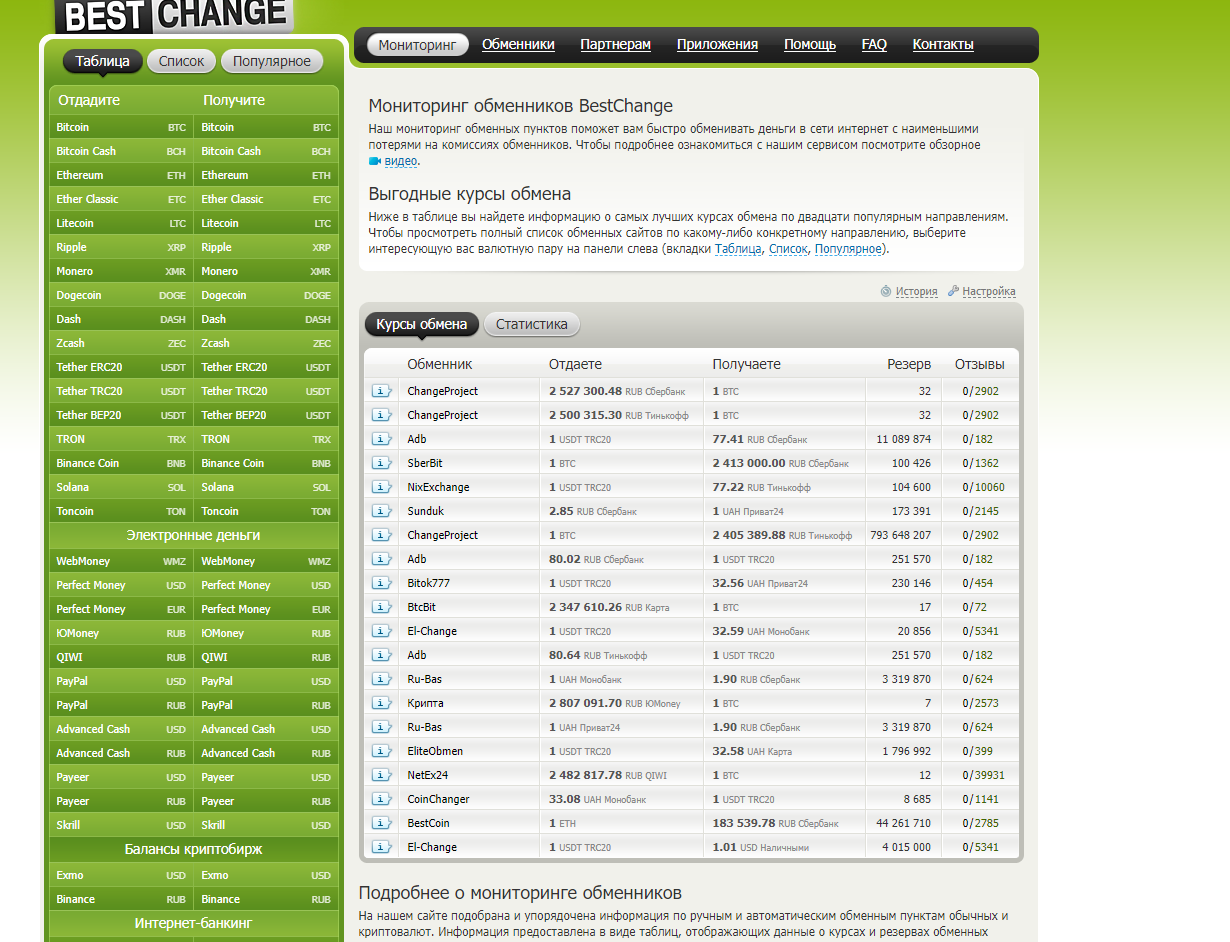Switch to the Таблица tab
This screenshot has height=942, width=1230.
tap(102, 61)
